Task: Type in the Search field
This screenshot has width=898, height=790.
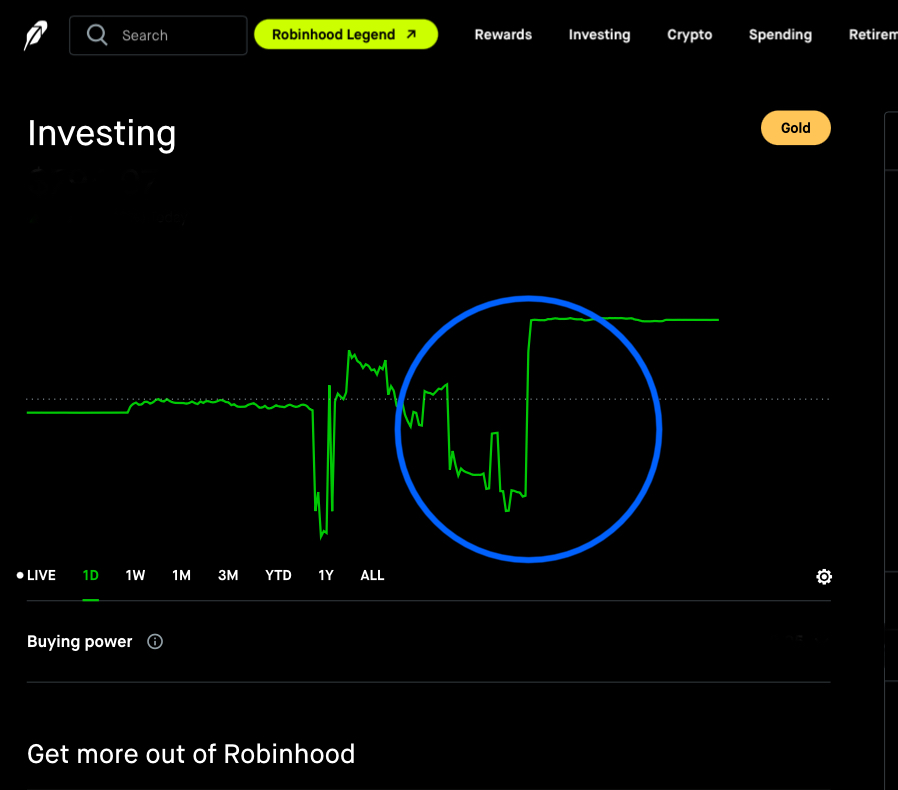Action: 175,35
